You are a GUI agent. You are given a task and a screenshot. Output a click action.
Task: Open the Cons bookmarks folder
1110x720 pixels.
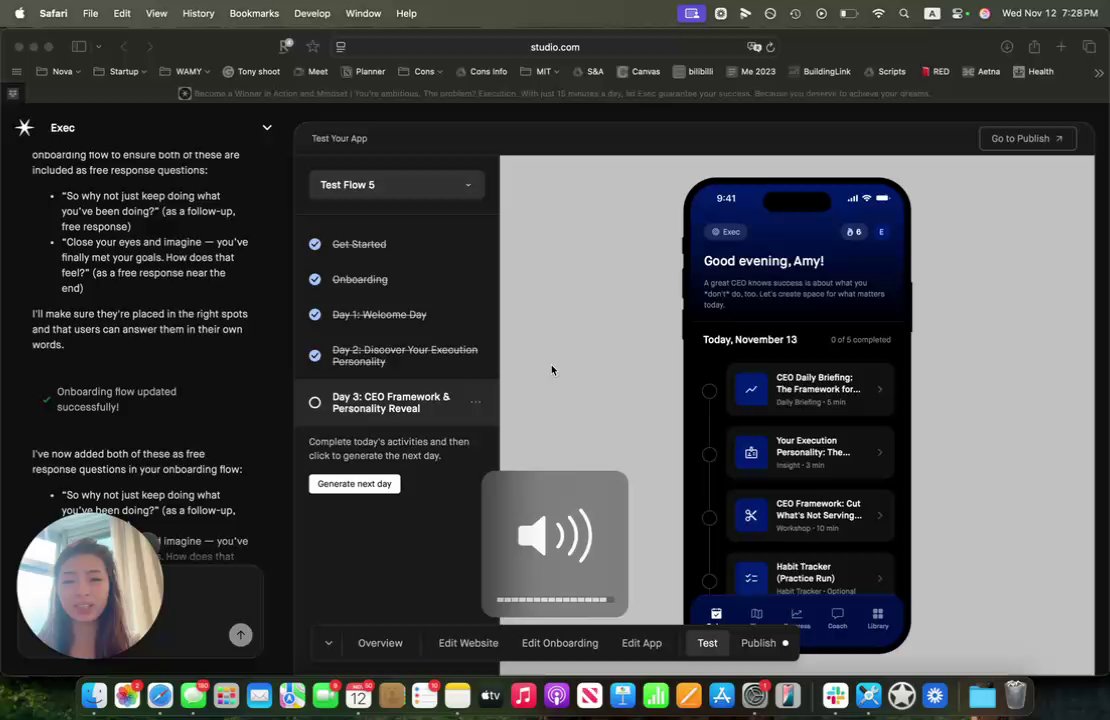point(420,72)
